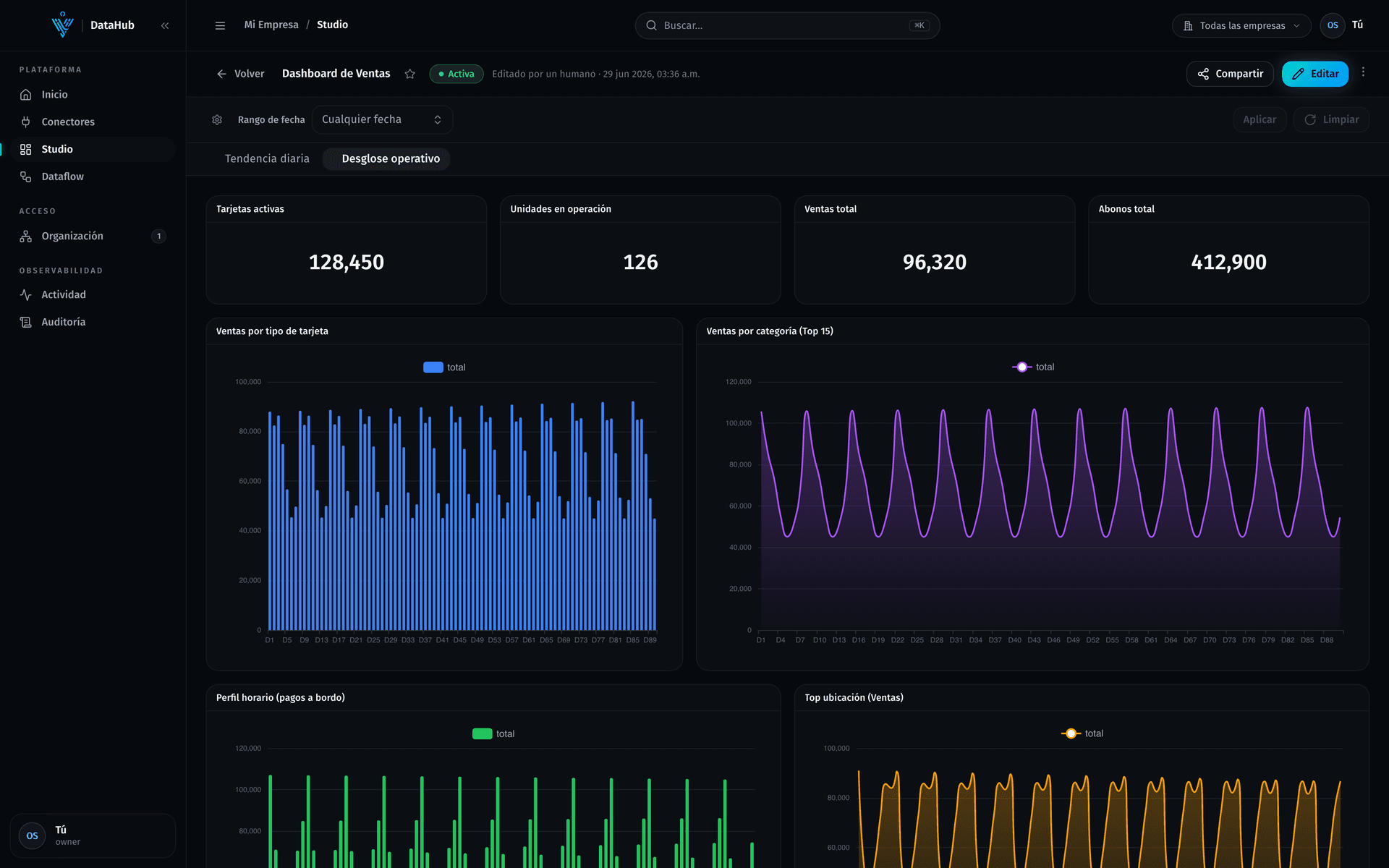Collapse the sidebar with double chevron icon
This screenshot has width=1389, height=868.
click(x=165, y=25)
